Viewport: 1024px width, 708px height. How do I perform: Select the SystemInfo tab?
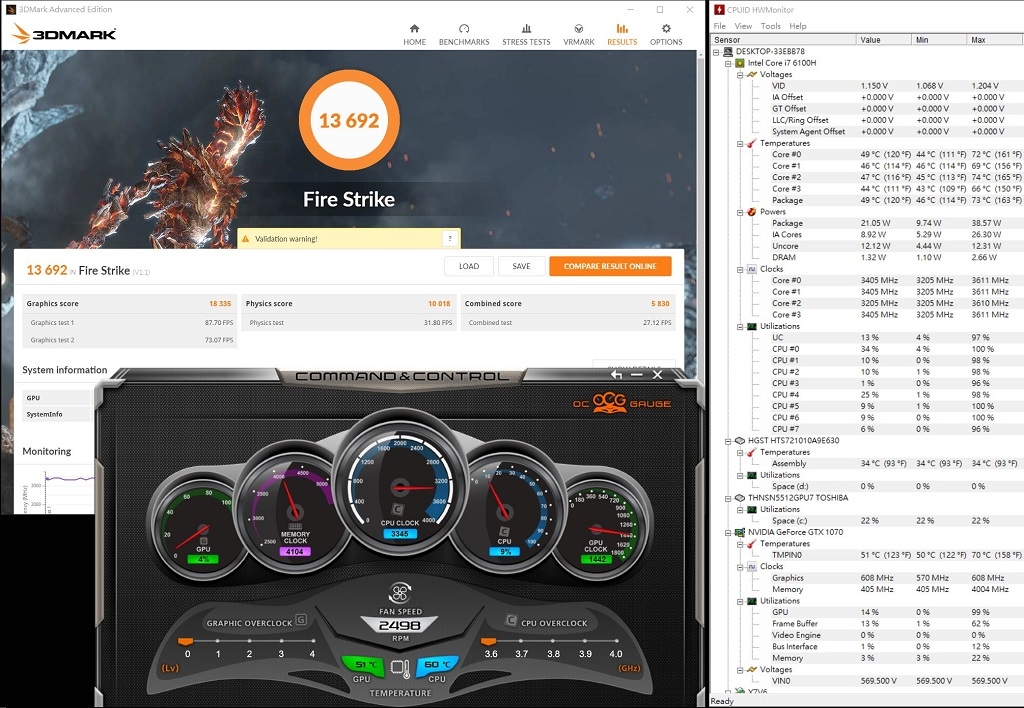56,414
